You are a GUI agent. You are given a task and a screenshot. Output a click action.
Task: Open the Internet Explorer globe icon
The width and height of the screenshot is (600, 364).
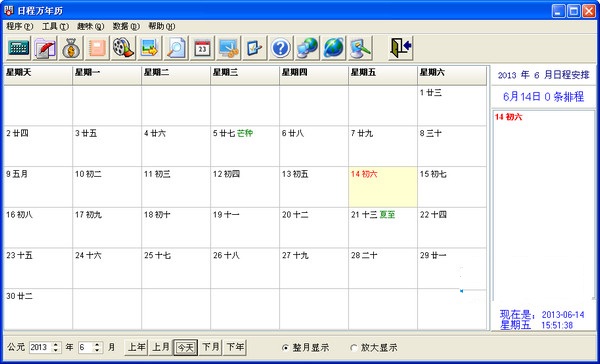coord(333,48)
